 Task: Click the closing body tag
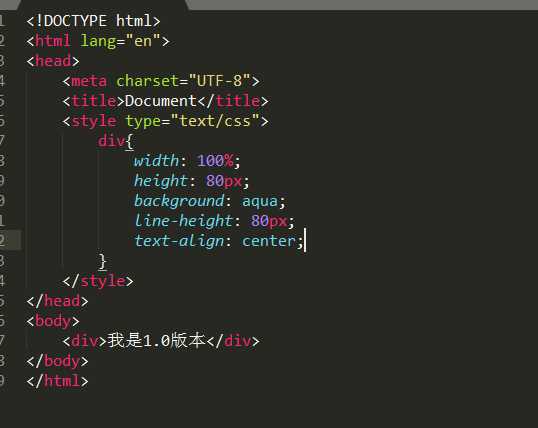[x=57, y=361]
